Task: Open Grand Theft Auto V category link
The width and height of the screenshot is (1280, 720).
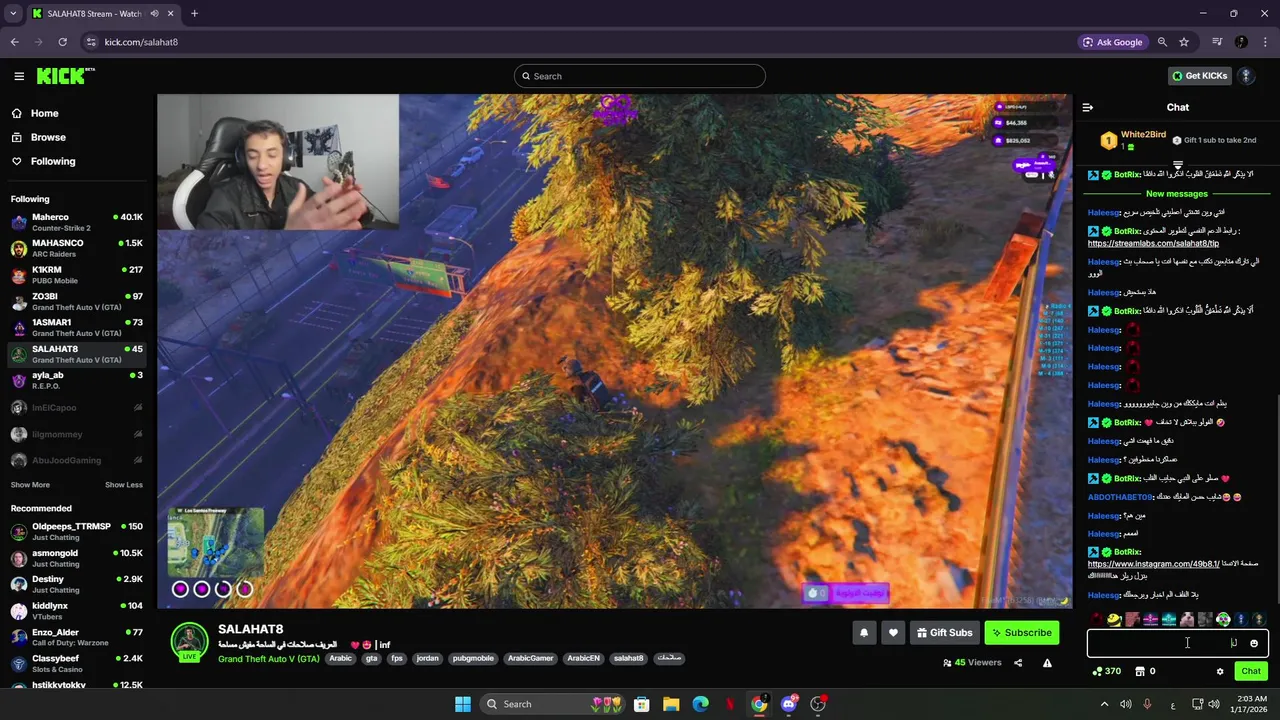Action: click(x=268, y=659)
